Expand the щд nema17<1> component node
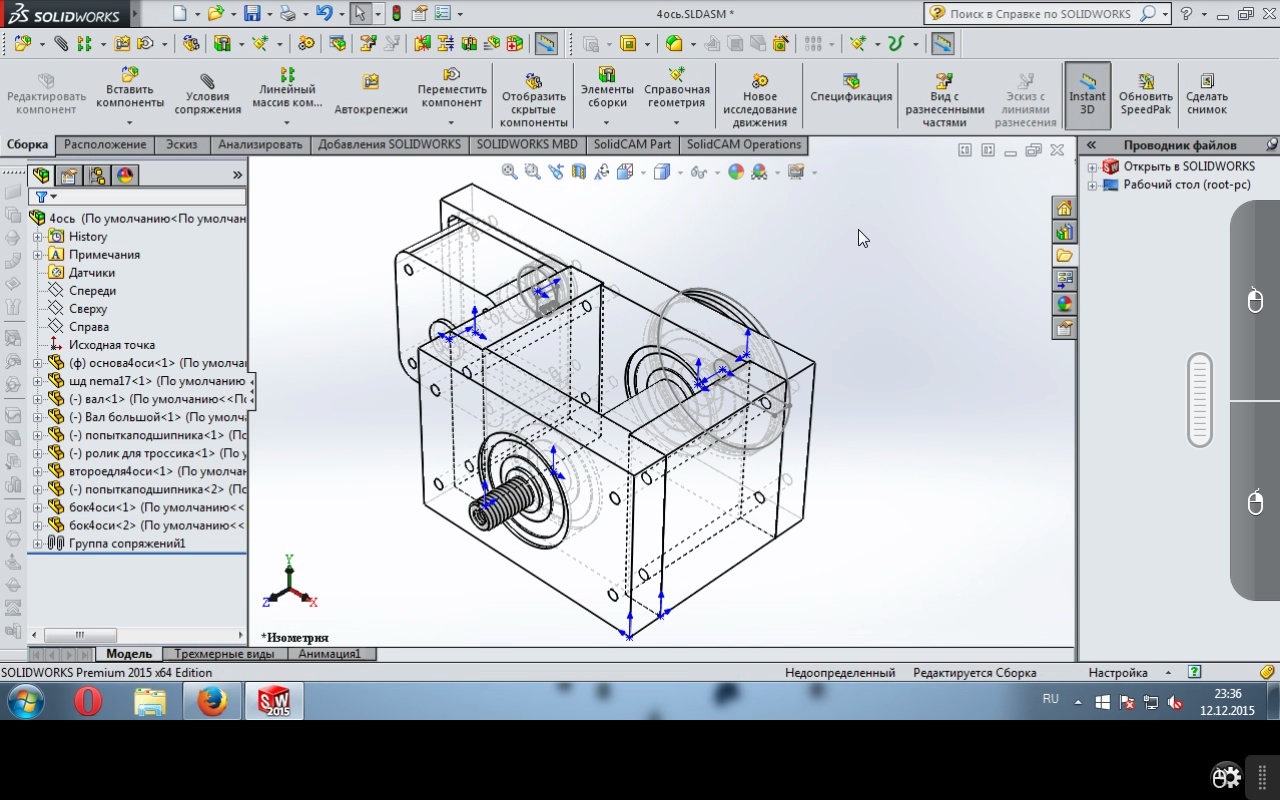 point(38,381)
